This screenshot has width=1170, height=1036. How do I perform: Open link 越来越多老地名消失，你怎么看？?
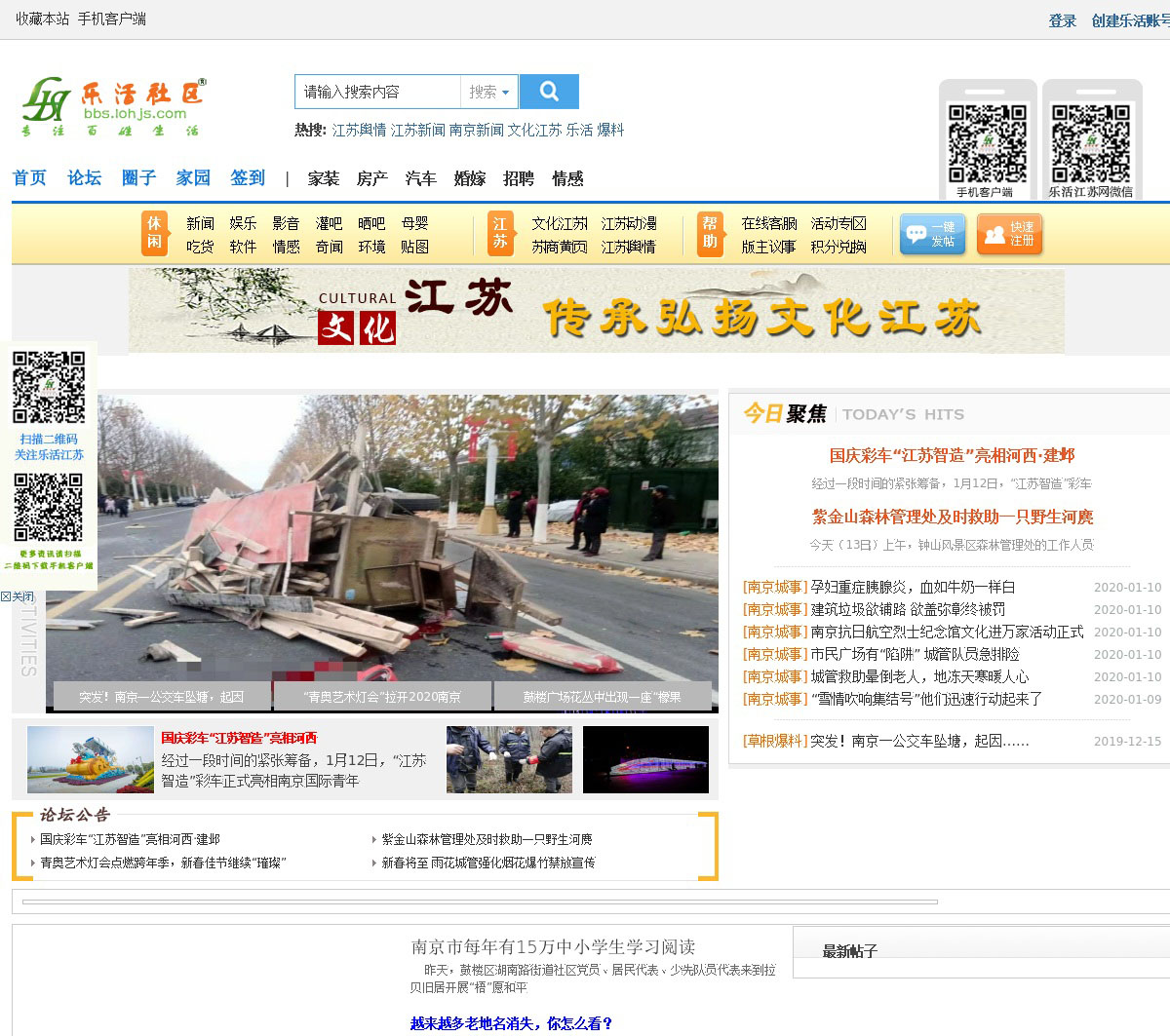click(511, 1023)
